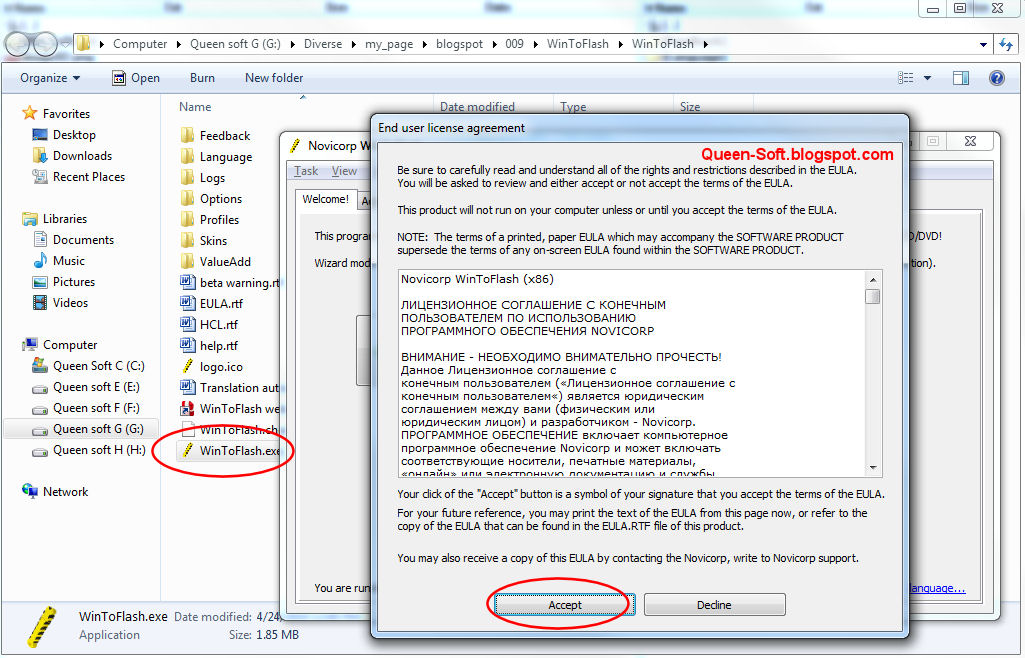Viewport: 1025px width, 658px height.
Task: Open Queen Soft C (C:) drive
Action: pyautogui.click(x=99, y=366)
